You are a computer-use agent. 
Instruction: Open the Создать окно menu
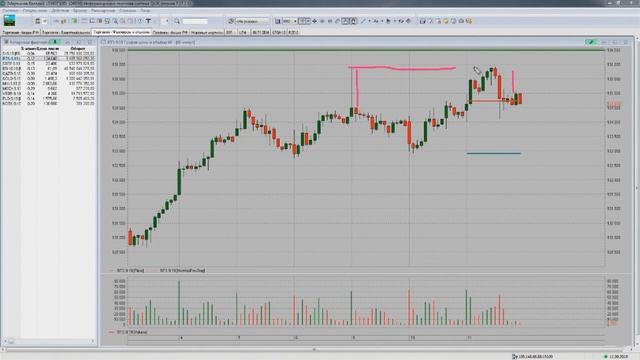[35, 11]
